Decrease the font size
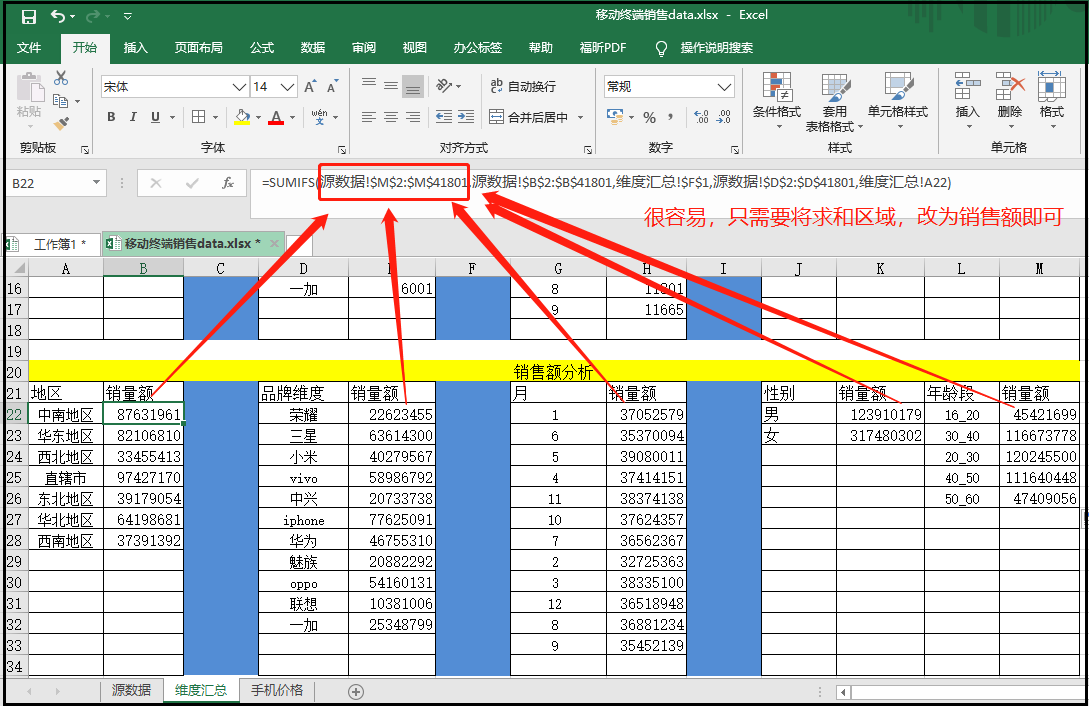This screenshot has width=1089, height=706. (x=333, y=87)
